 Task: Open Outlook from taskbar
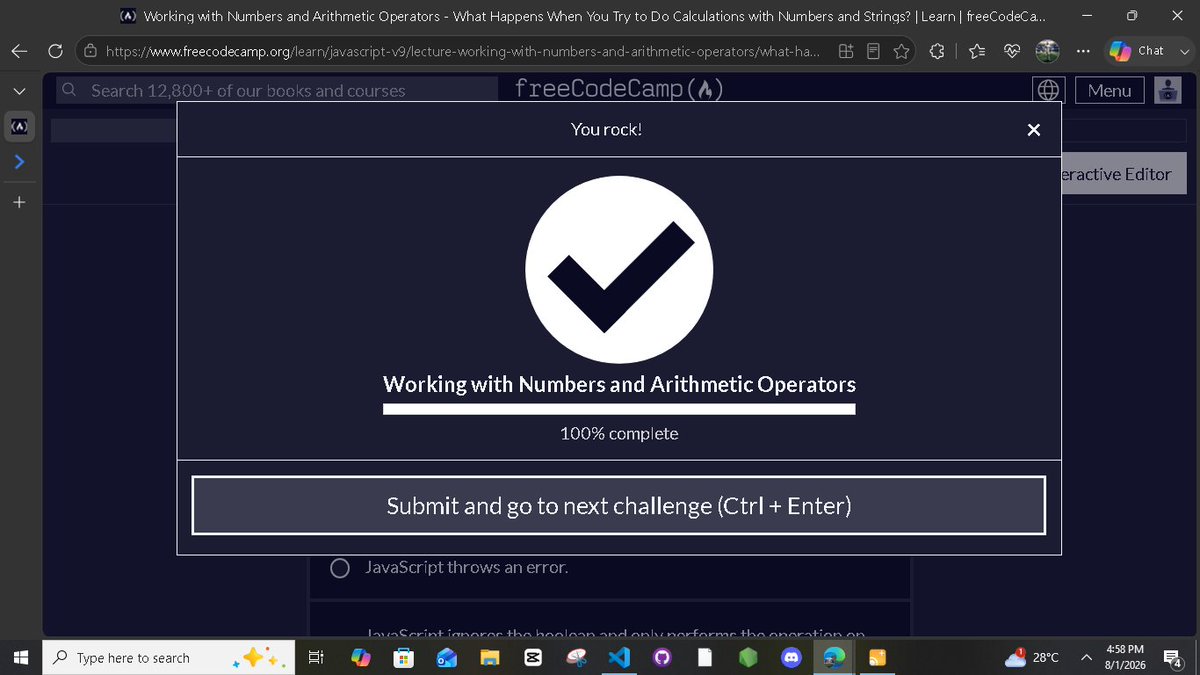(x=446, y=657)
